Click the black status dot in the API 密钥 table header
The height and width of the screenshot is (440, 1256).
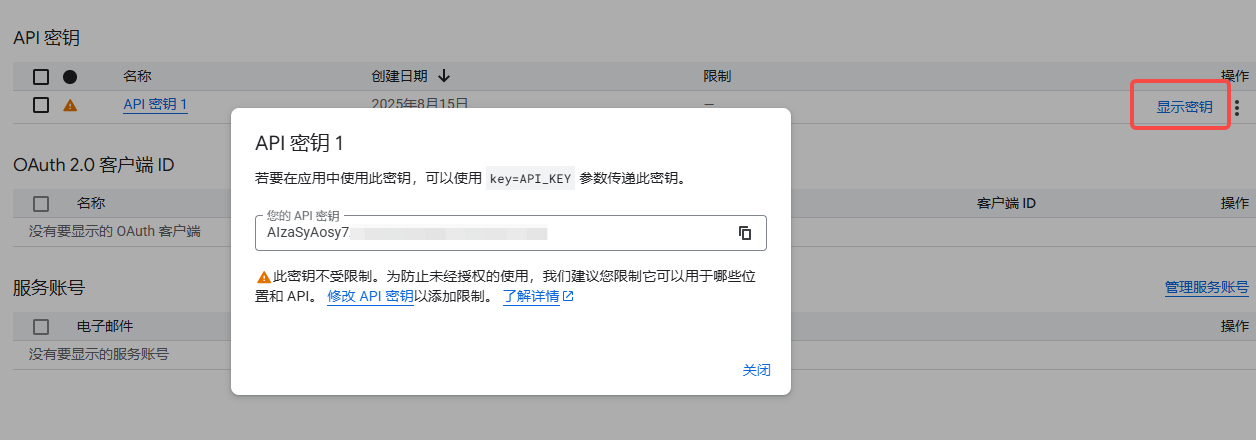(70, 77)
